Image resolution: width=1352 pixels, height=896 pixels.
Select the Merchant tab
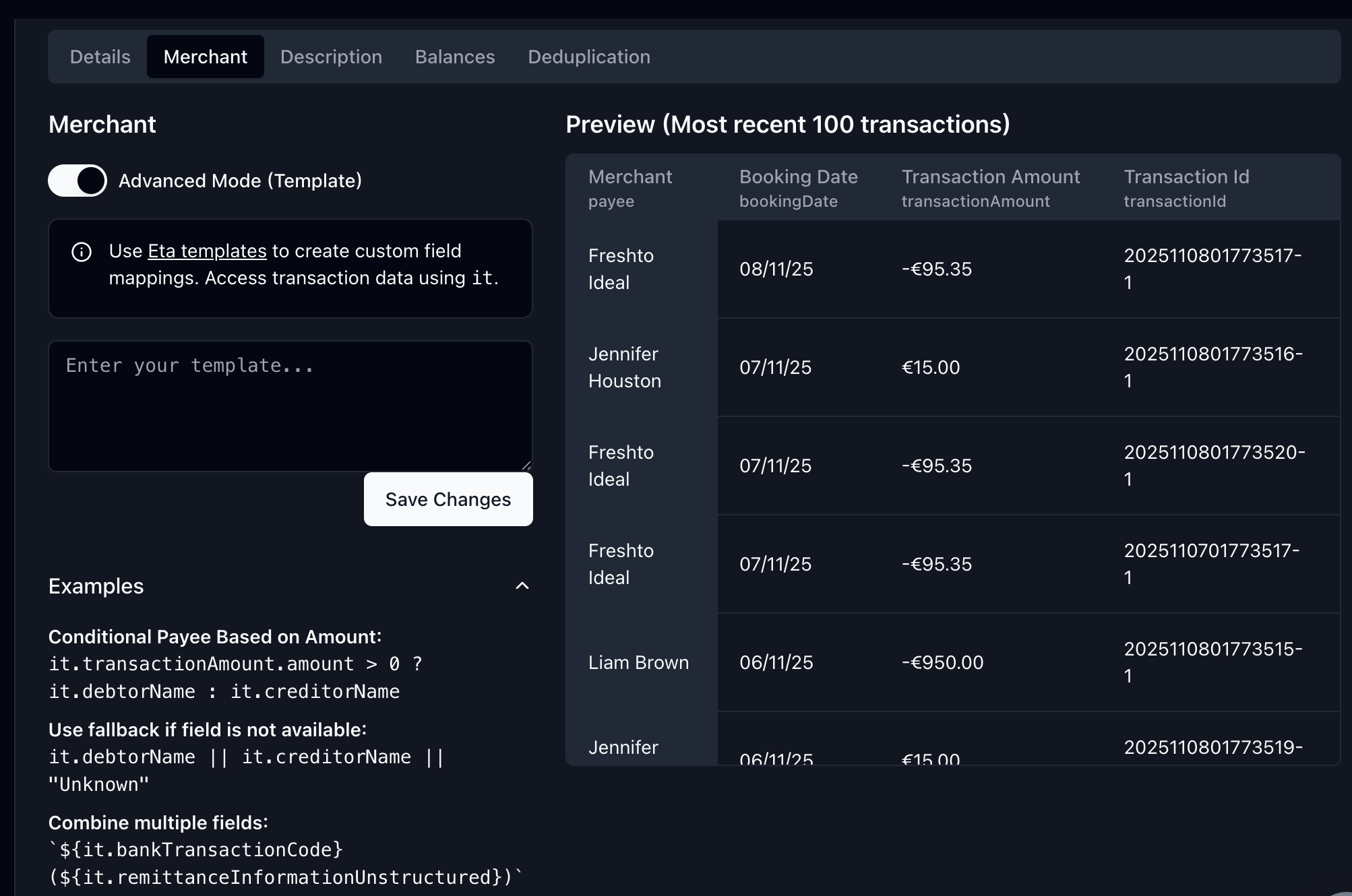point(205,57)
